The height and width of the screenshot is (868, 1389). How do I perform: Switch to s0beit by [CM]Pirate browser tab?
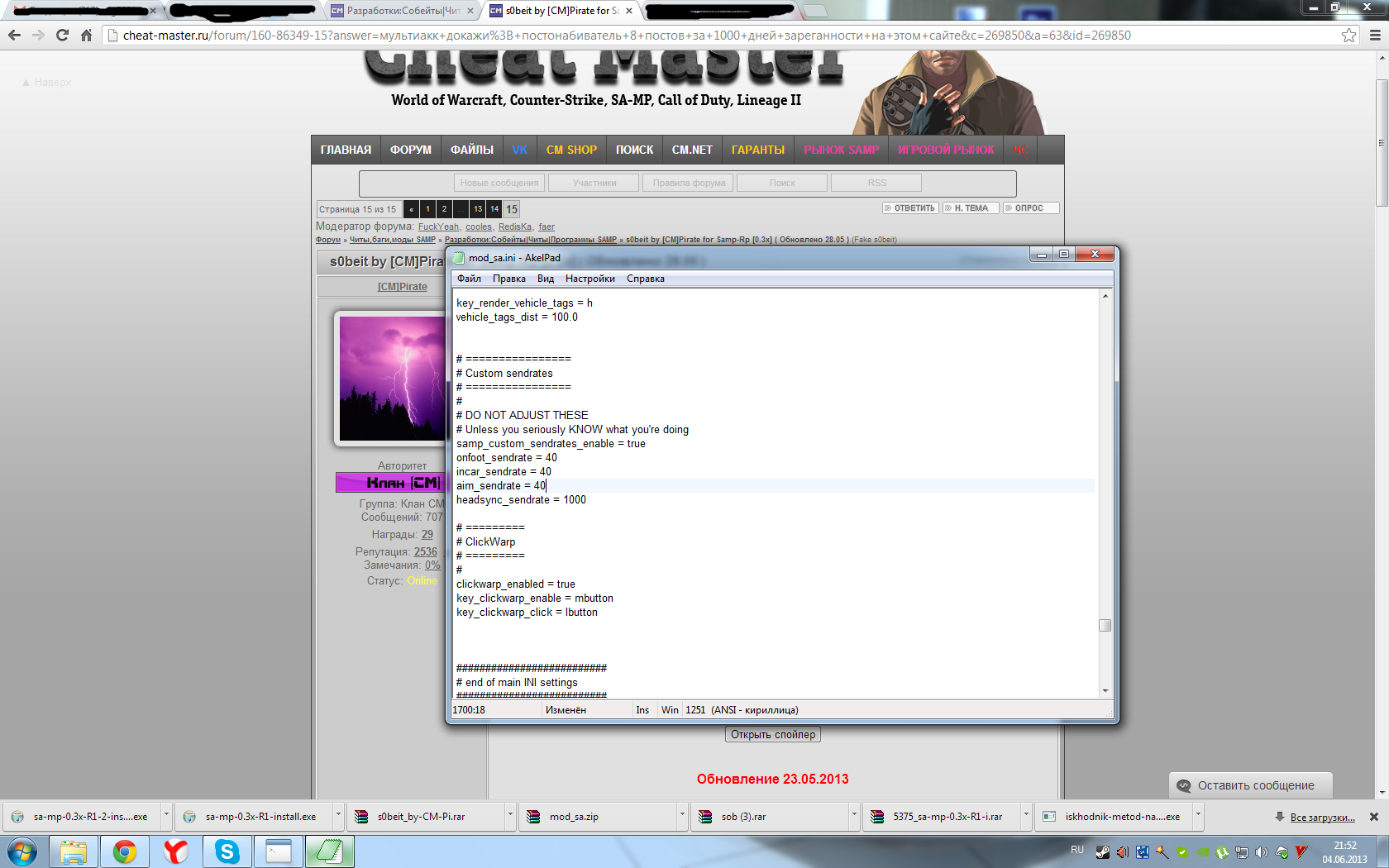point(562,11)
